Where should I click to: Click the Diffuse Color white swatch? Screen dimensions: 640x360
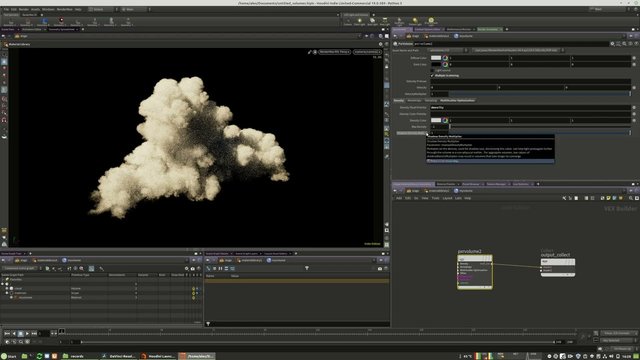436,58
